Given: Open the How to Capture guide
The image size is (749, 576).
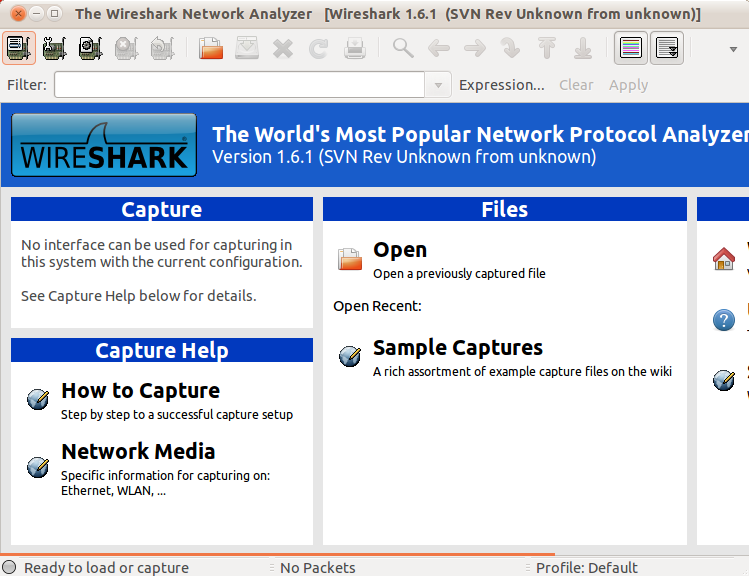Looking at the screenshot, I should point(140,391).
